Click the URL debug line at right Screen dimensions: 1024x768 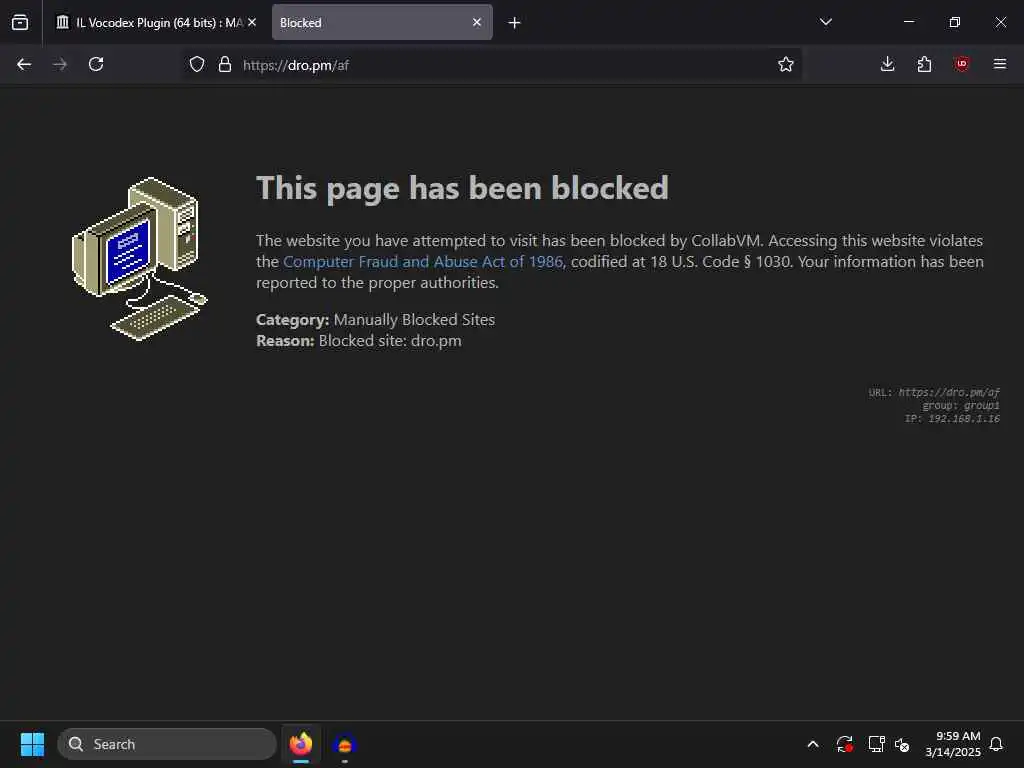[x=934, y=392]
